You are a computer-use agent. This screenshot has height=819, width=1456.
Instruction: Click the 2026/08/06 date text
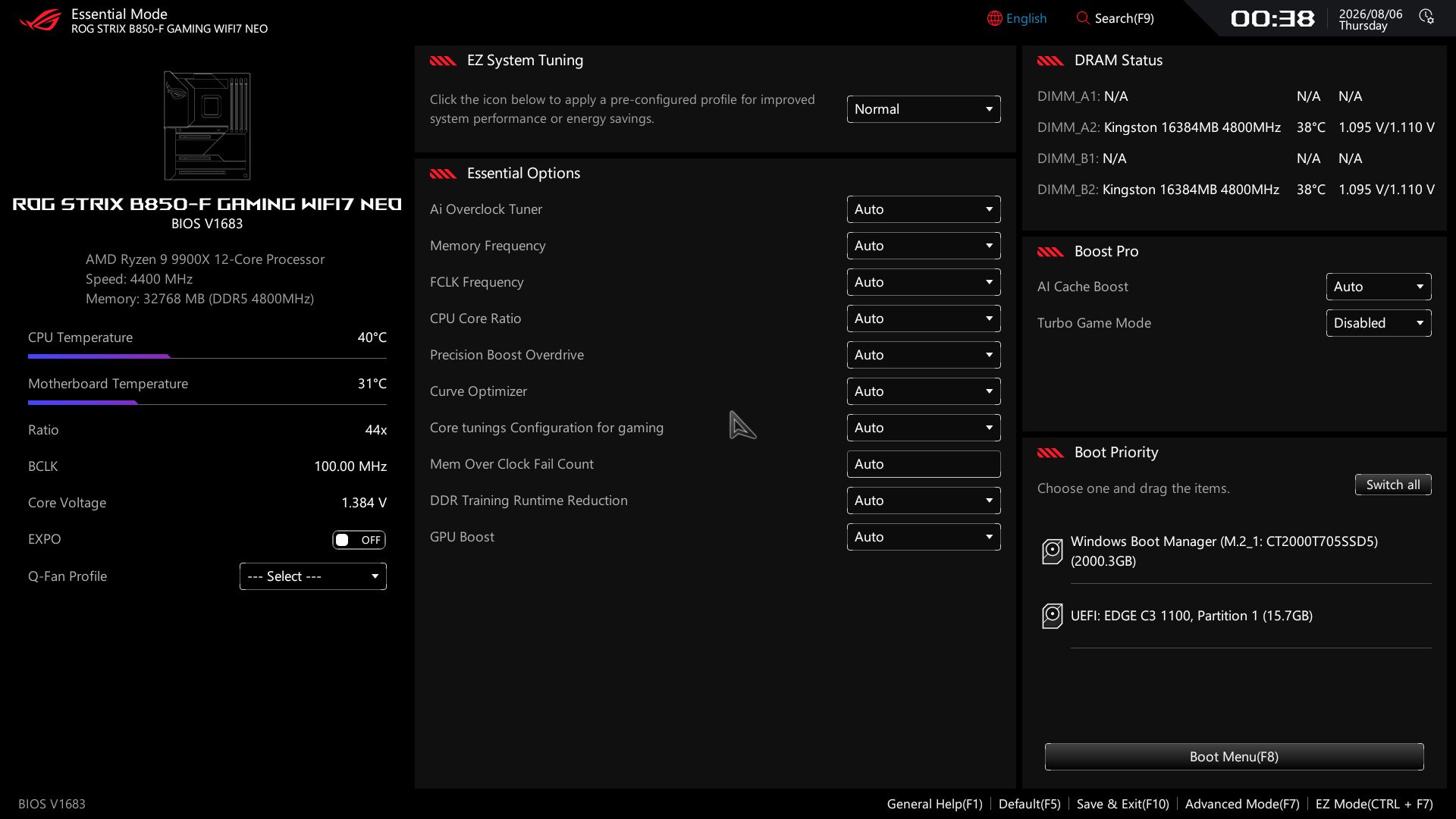[x=1370, y=14]
